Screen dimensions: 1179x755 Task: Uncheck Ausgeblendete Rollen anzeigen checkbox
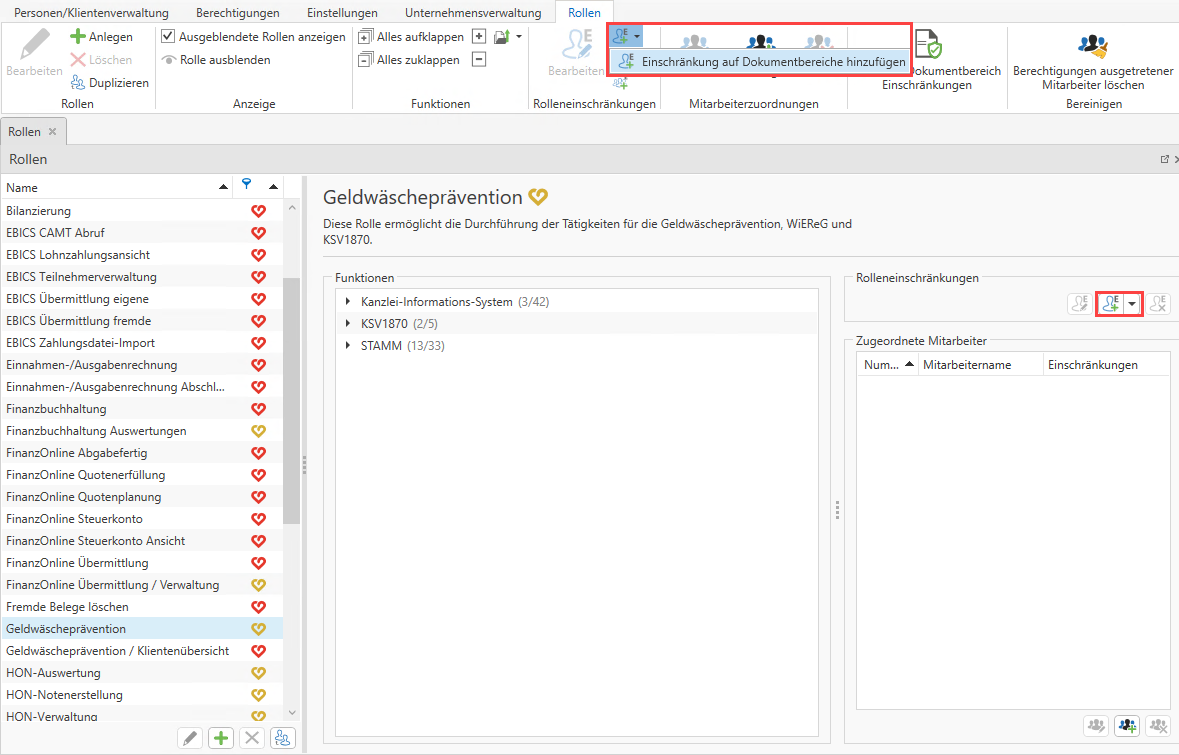pyautogui.click(x=168, y=37)
